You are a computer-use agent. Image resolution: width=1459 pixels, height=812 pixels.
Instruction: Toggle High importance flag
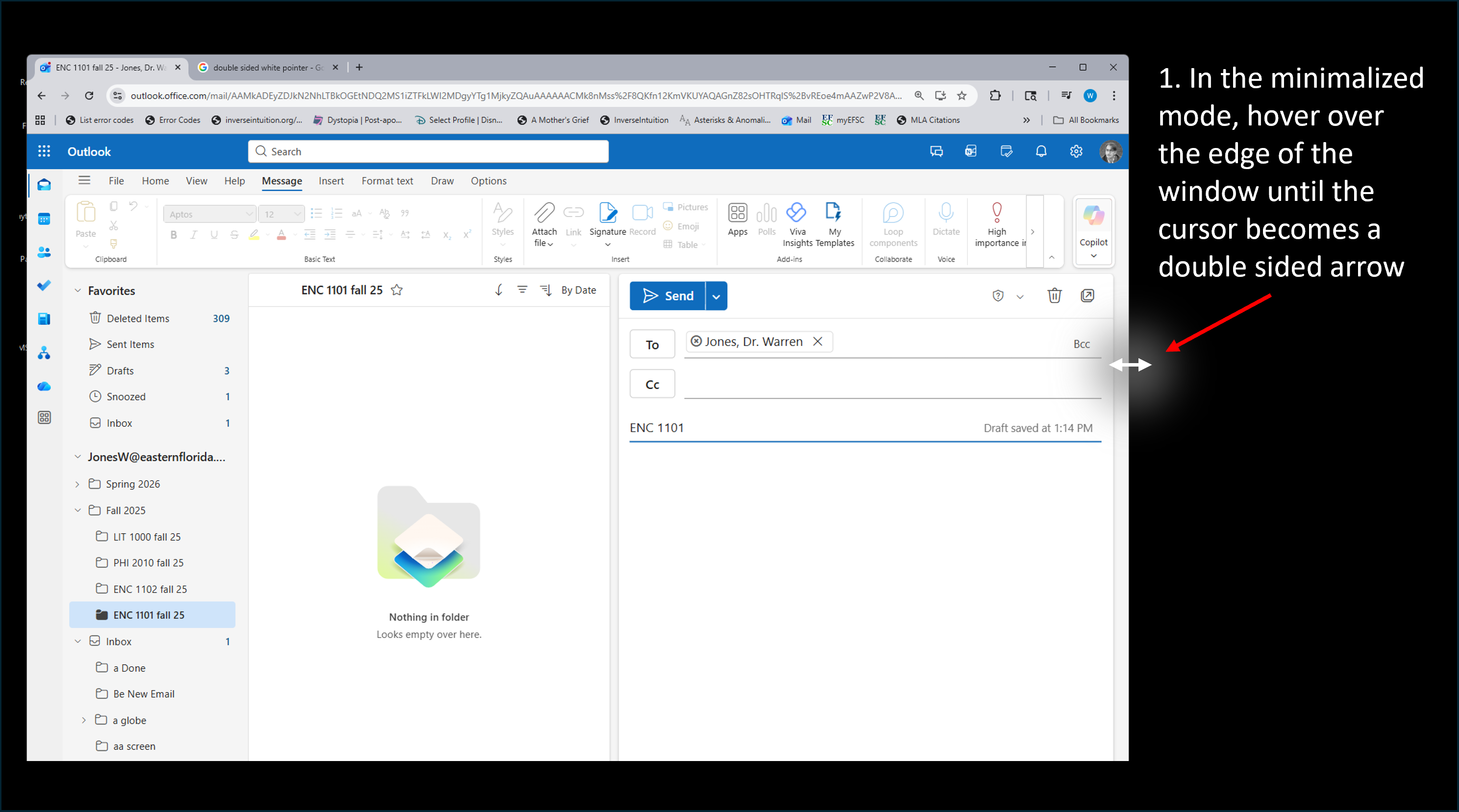(x=997, y=214)
